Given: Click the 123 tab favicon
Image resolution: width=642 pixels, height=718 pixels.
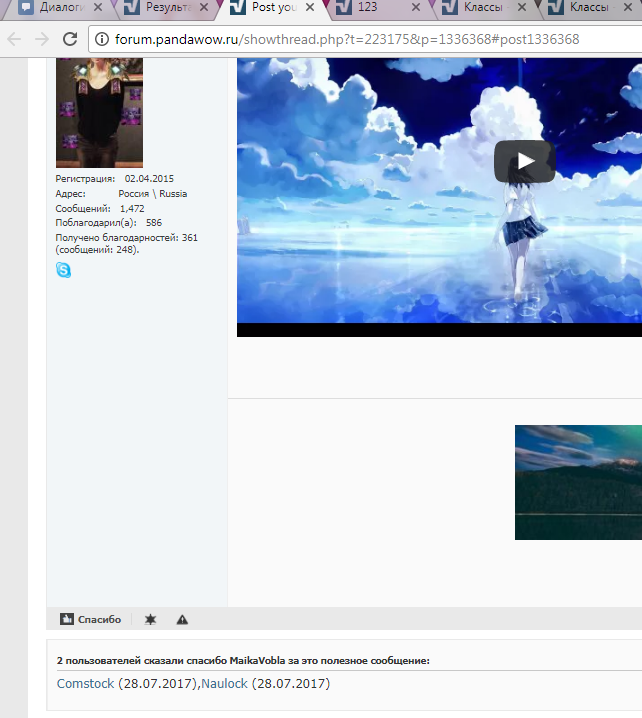Looking at the screenshot, I should pyautogui.click(x=344, y=7).
